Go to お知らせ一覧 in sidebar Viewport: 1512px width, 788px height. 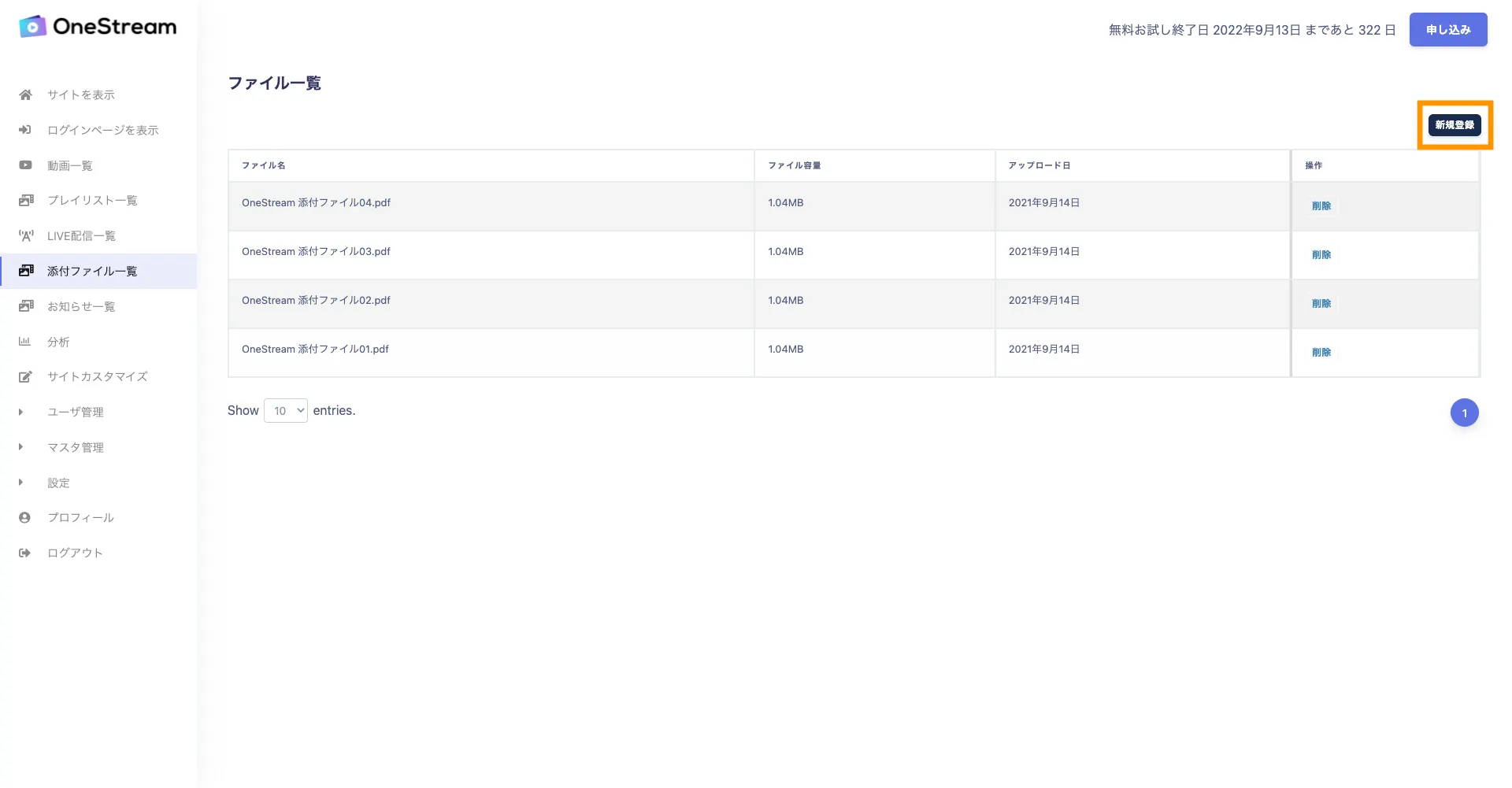tap(81, 306)
